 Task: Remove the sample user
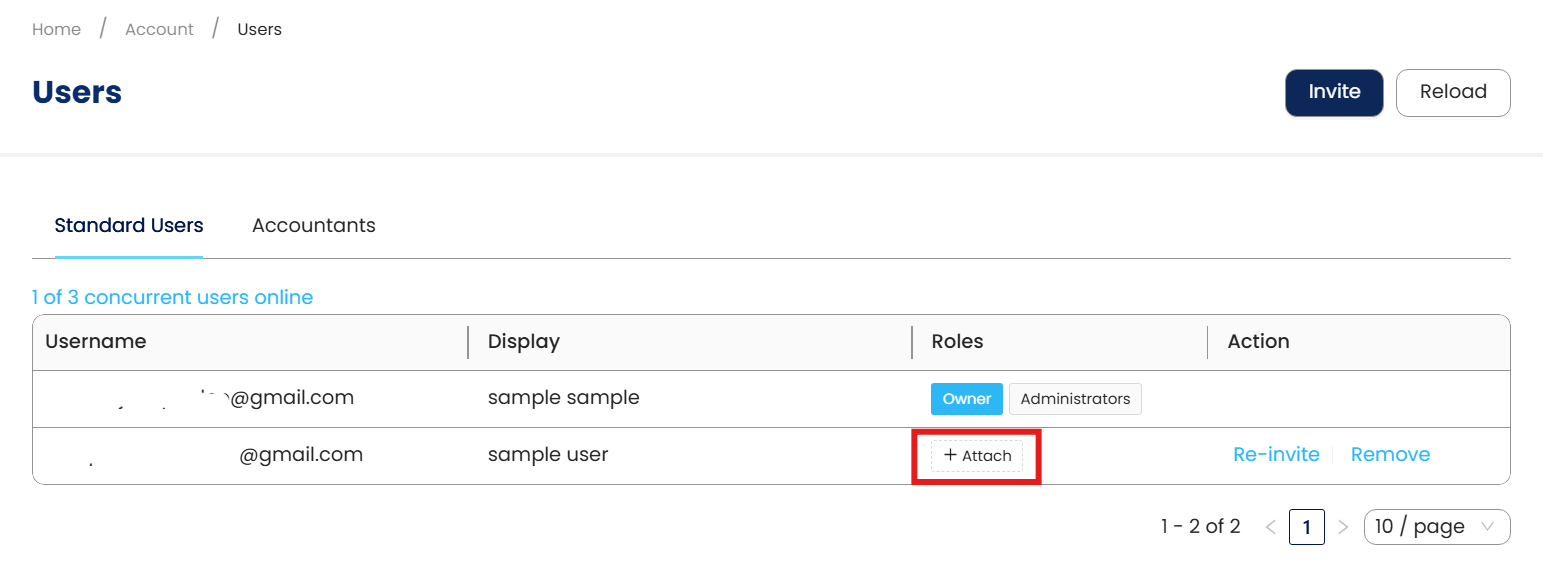pos(1390,455)
